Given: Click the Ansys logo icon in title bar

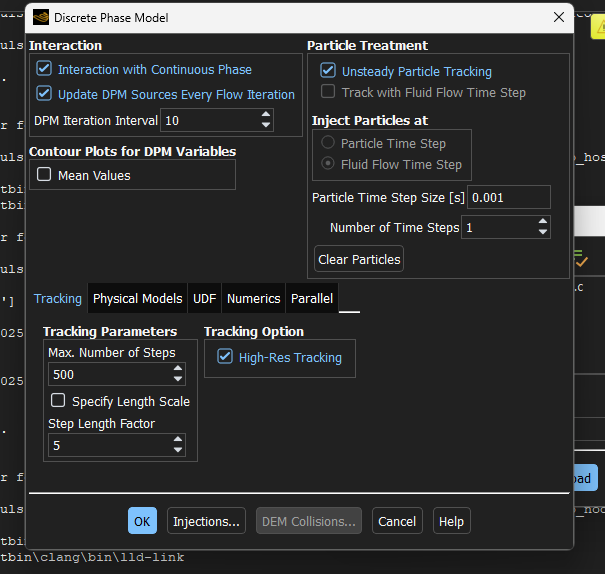Looking at the screenshot, I should click(x=41, y=17).
